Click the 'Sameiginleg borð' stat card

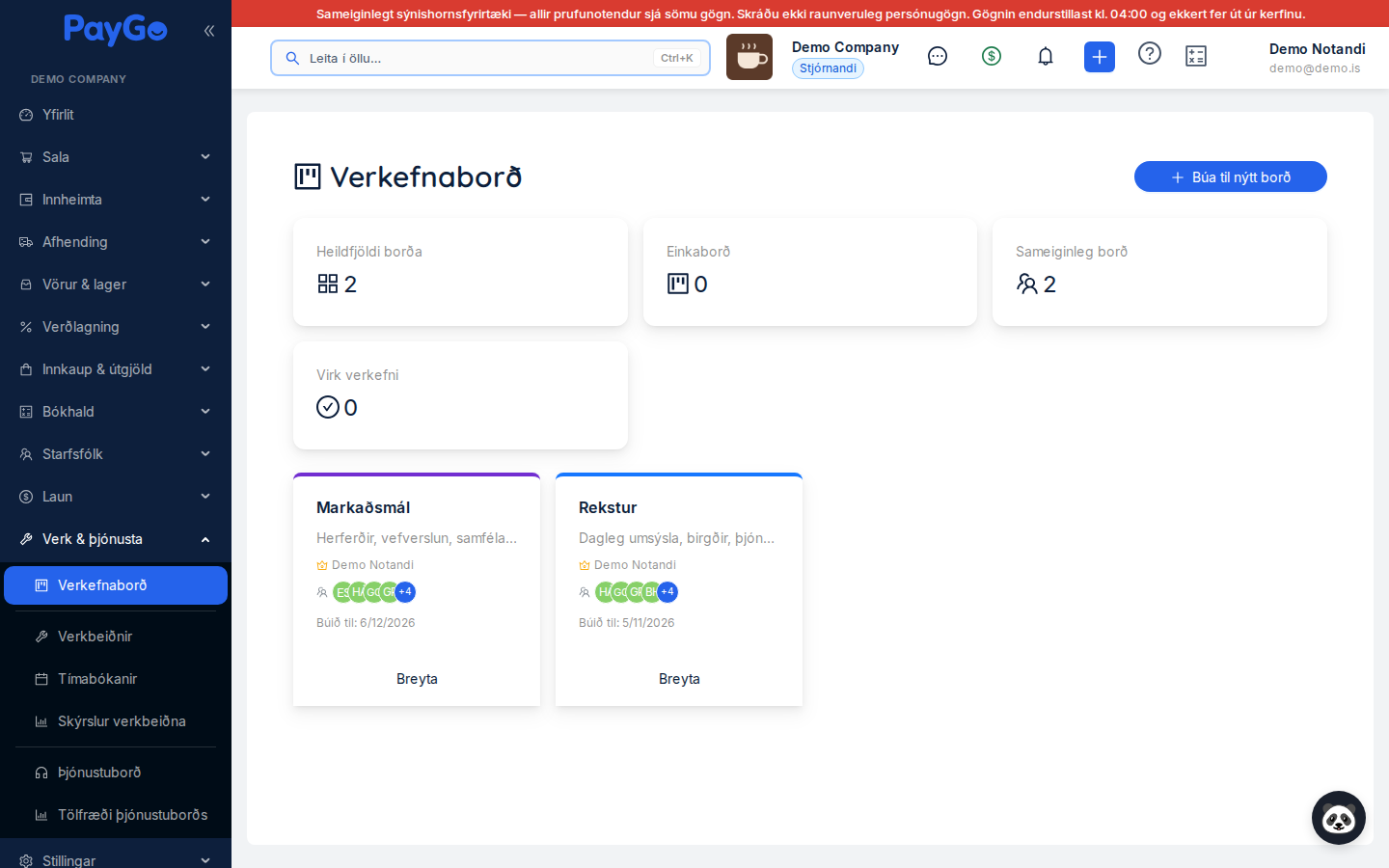coord(1159,272)
